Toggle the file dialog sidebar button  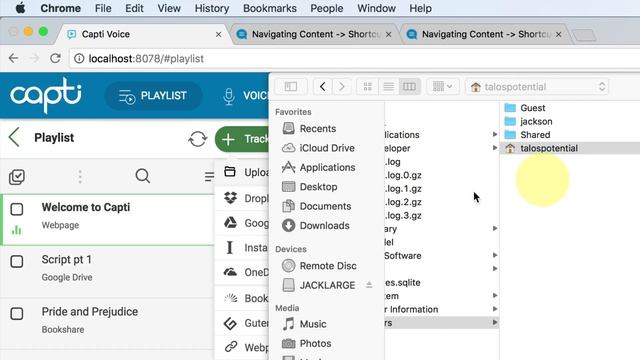[291, 87]
